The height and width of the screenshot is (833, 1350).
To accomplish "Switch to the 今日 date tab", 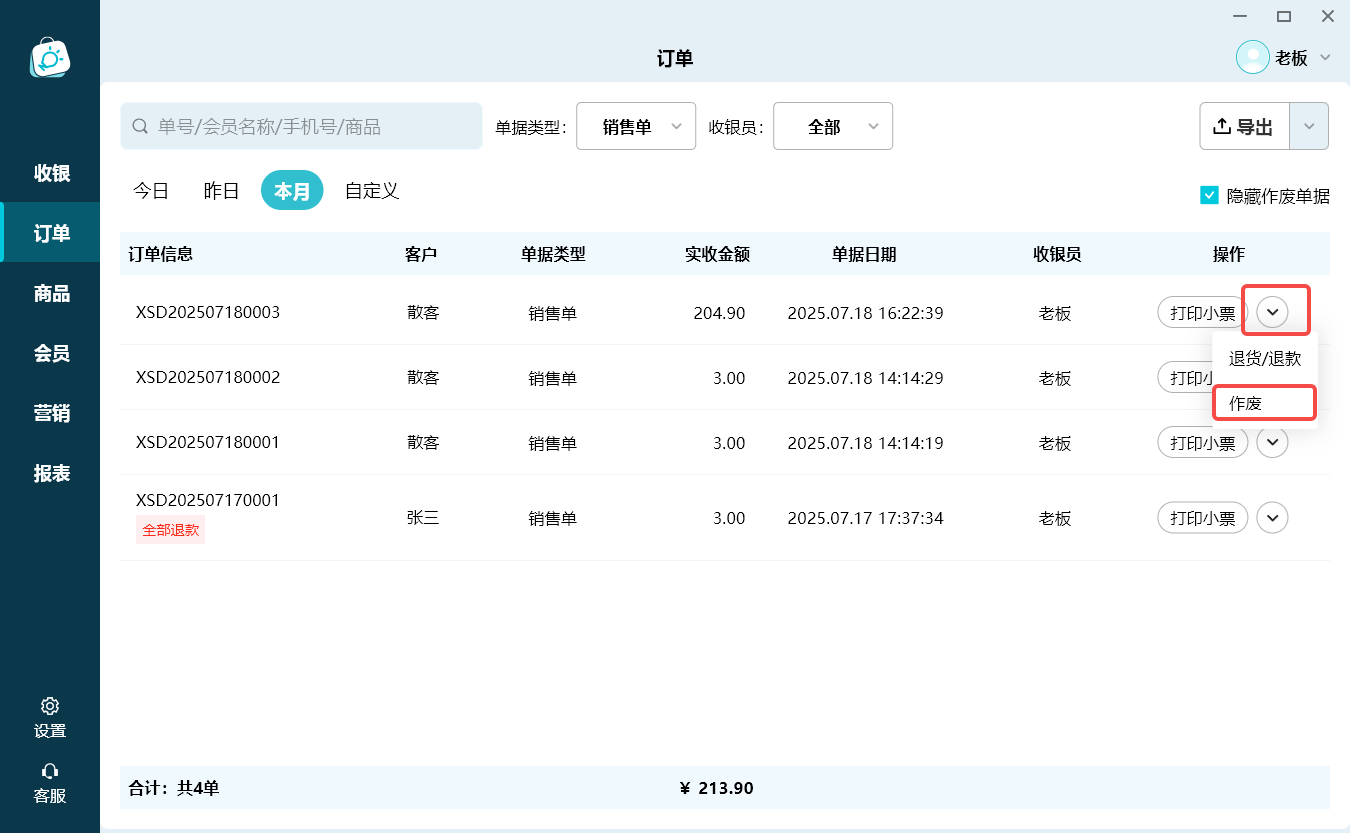I will coord(151,190).
